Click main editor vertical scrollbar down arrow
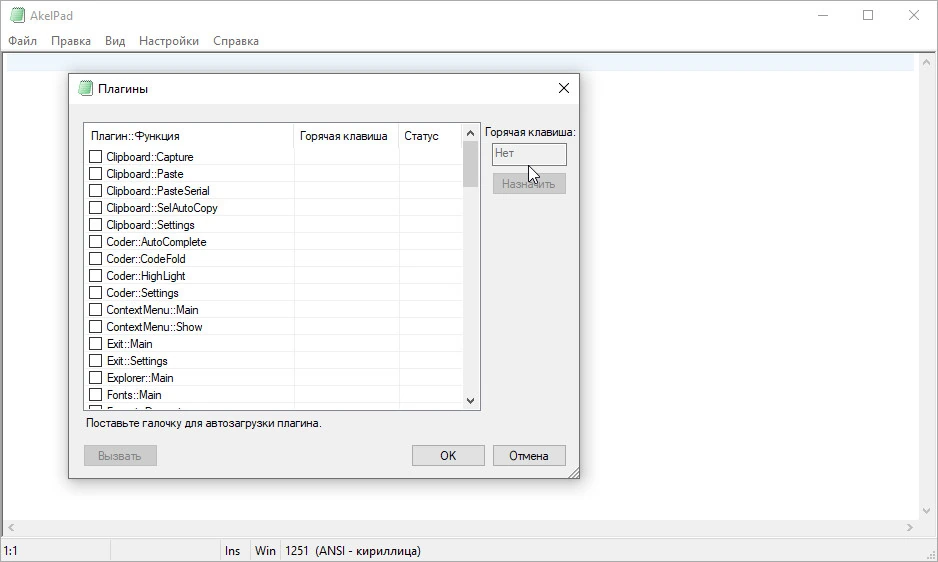The width and height of the screenshot is (938, 562). (x=926, y=511)
